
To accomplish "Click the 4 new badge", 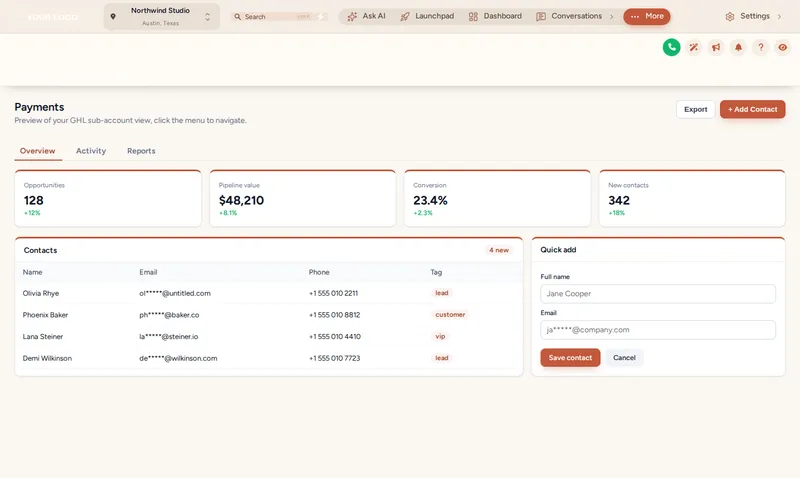I will pyautogui.click(x=498, y=250).
